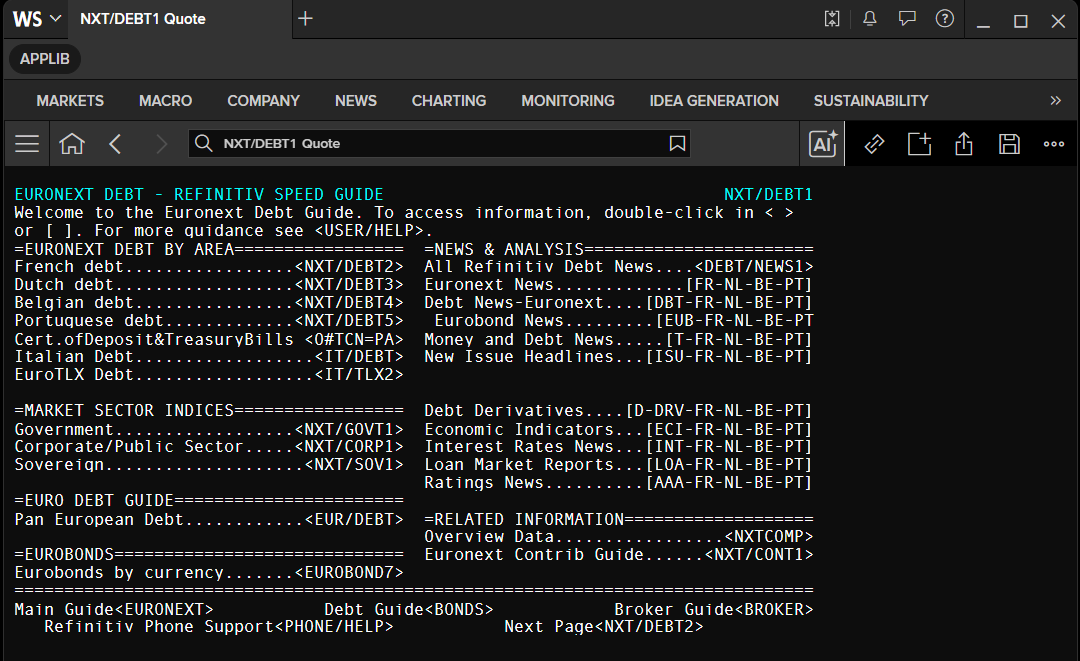The width and height of the screenshot is (1080, 661).
Task: Open Sovereign link <NXT/SOV1>
Action: (x=354, y=464)
